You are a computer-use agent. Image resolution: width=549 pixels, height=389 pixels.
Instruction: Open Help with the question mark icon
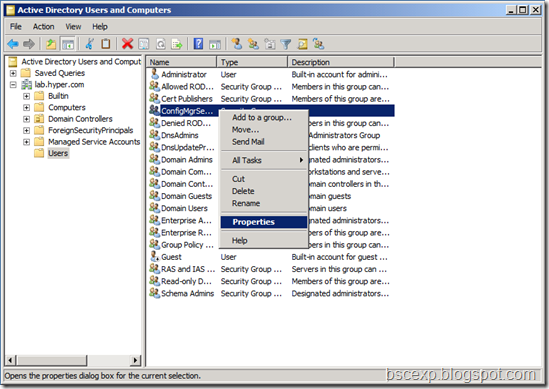pyautogui.click(x=199, y=44)
